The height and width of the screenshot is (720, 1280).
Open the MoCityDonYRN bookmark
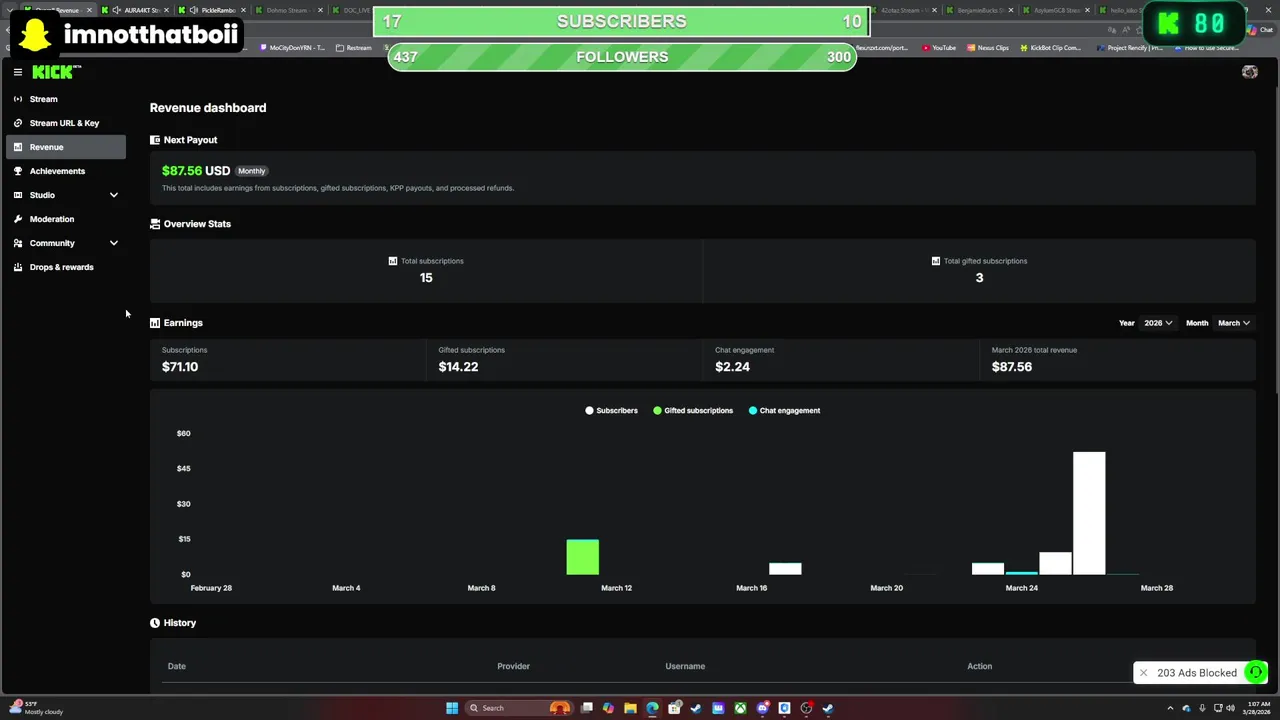[x=292, y=48]
